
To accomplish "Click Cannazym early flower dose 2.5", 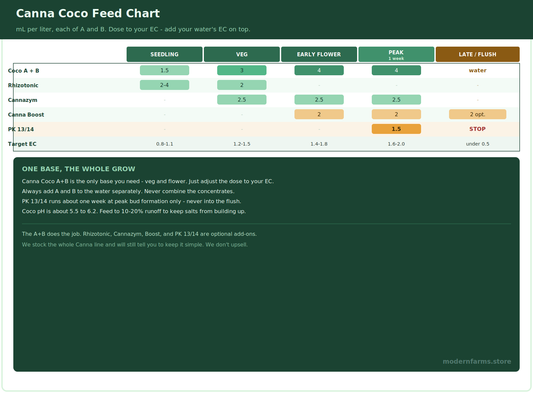I will click(x=319, y=100).
